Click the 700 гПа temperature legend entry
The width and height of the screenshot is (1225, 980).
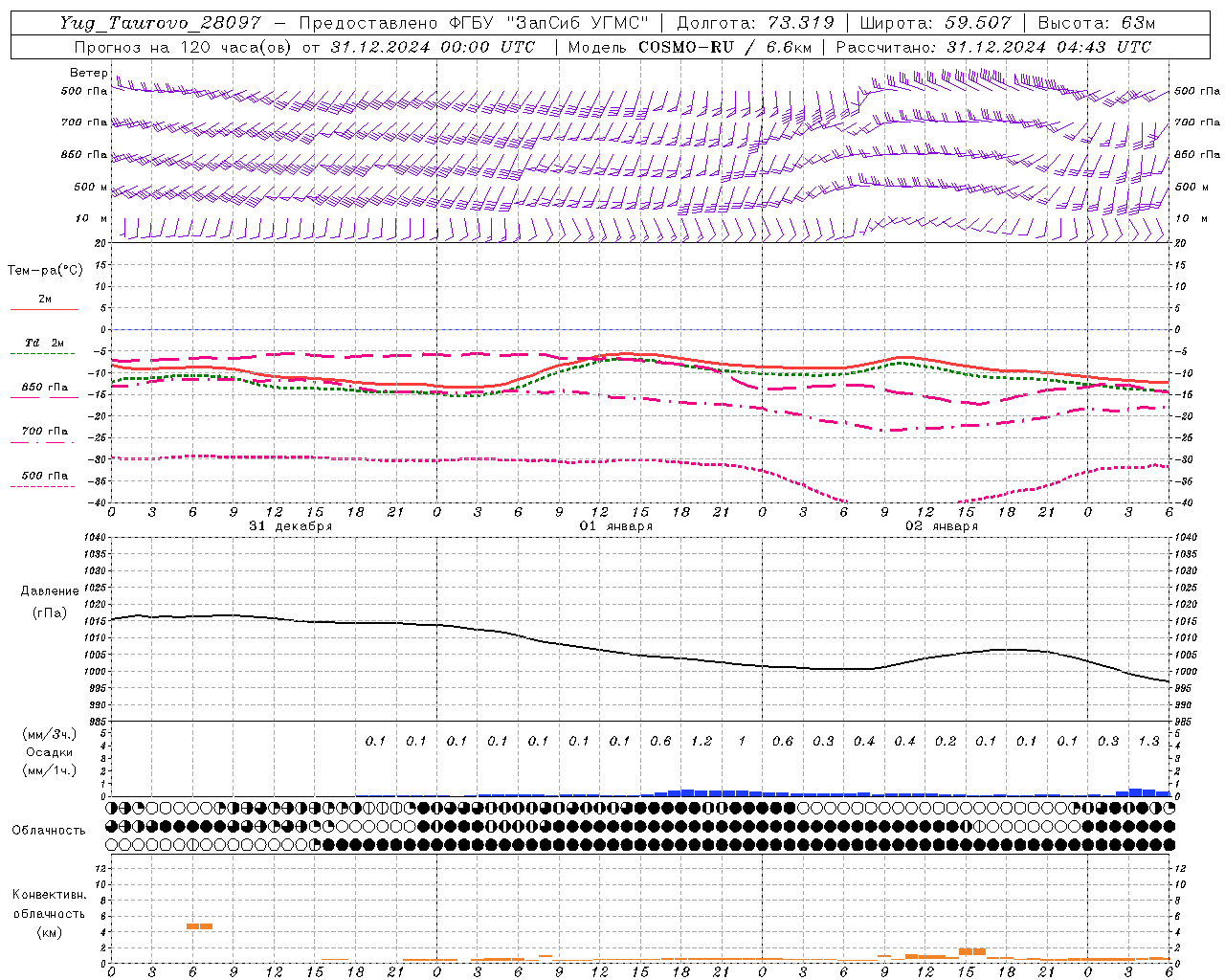coord(45,432)
